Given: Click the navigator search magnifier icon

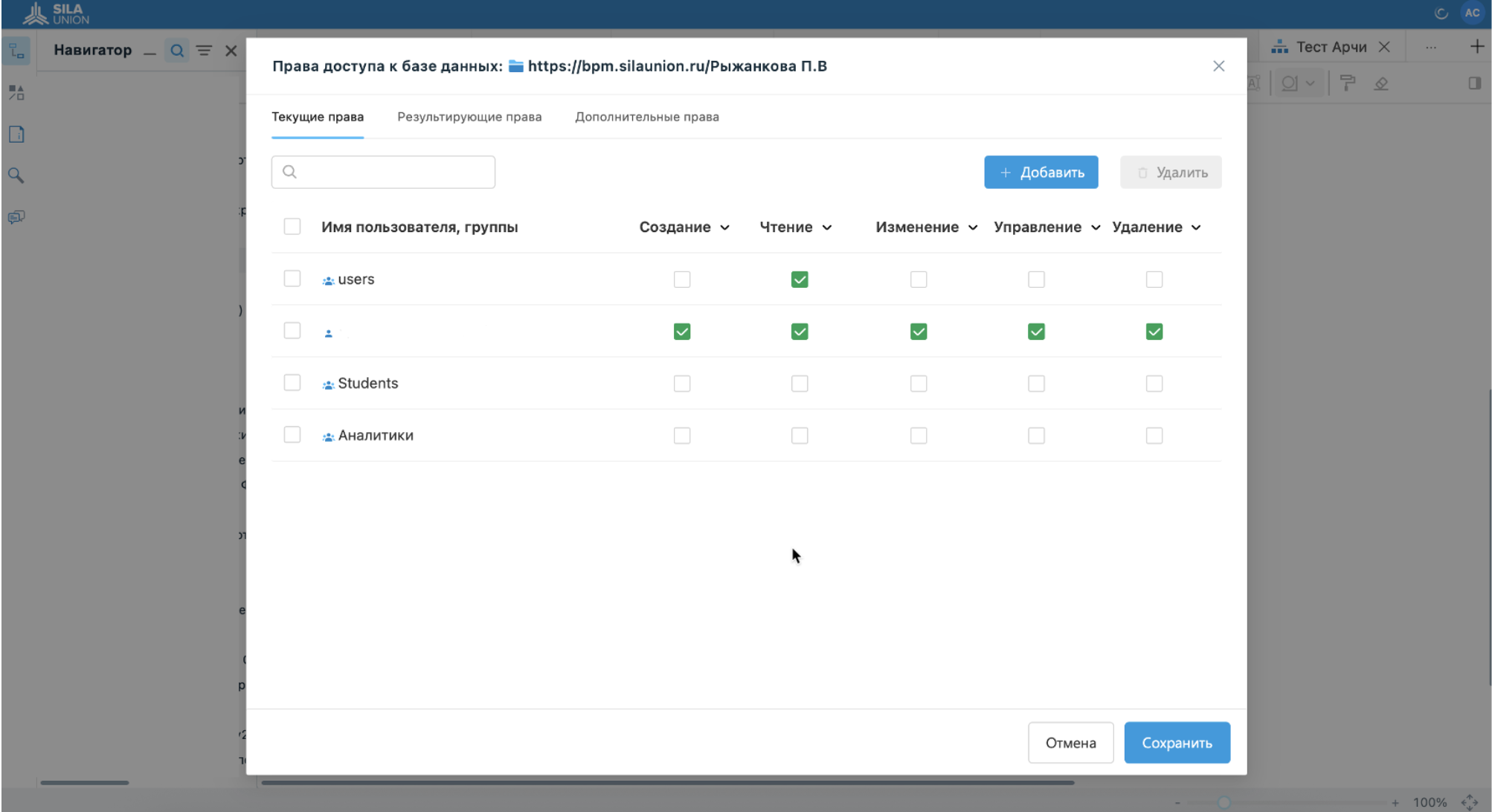Looking at the screenshot, I should 177,51.
